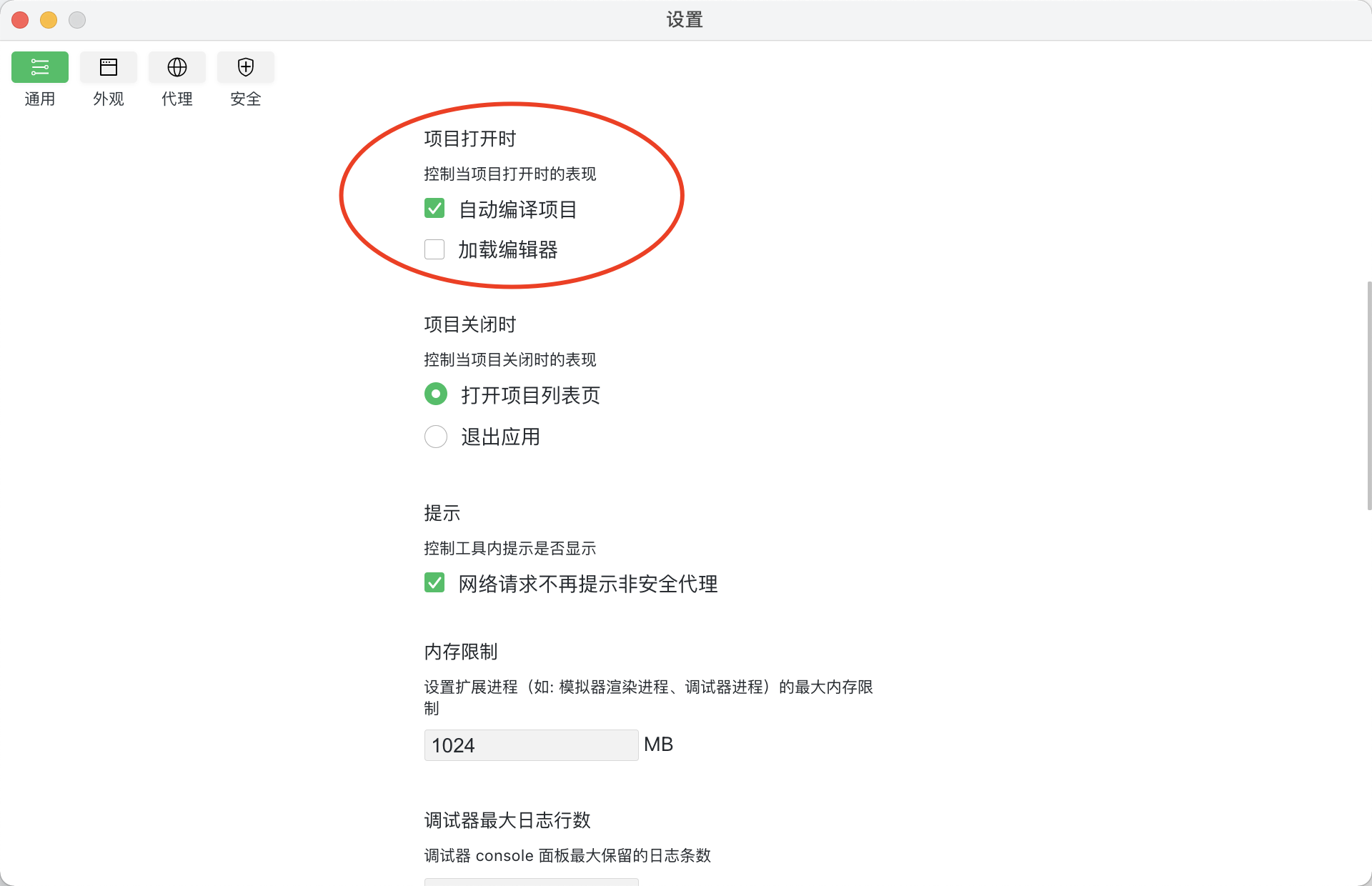The width and height of the screenshot is (1372, 886).
Task: Select the 打开项目列表页 radio button
Action: (436, 394)
